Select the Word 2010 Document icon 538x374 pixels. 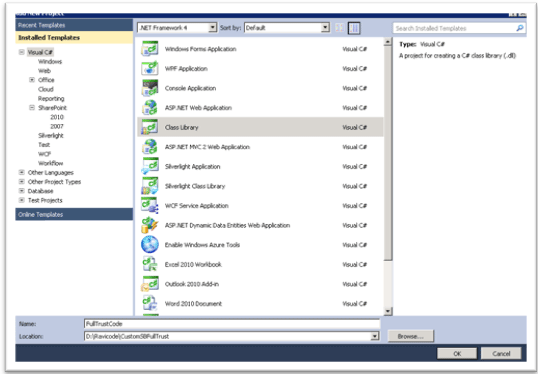(x=150, y=303)
